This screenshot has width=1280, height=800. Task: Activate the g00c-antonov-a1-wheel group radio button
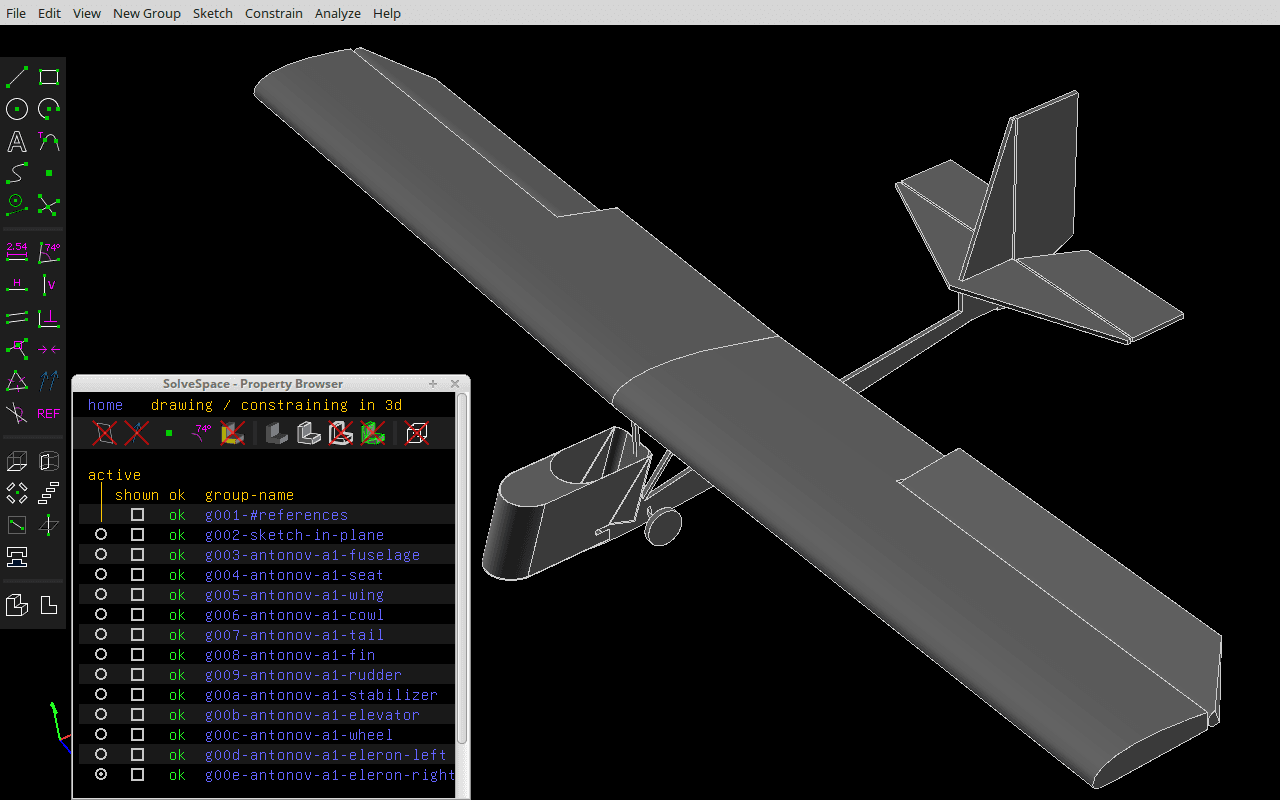pos(101,735)
